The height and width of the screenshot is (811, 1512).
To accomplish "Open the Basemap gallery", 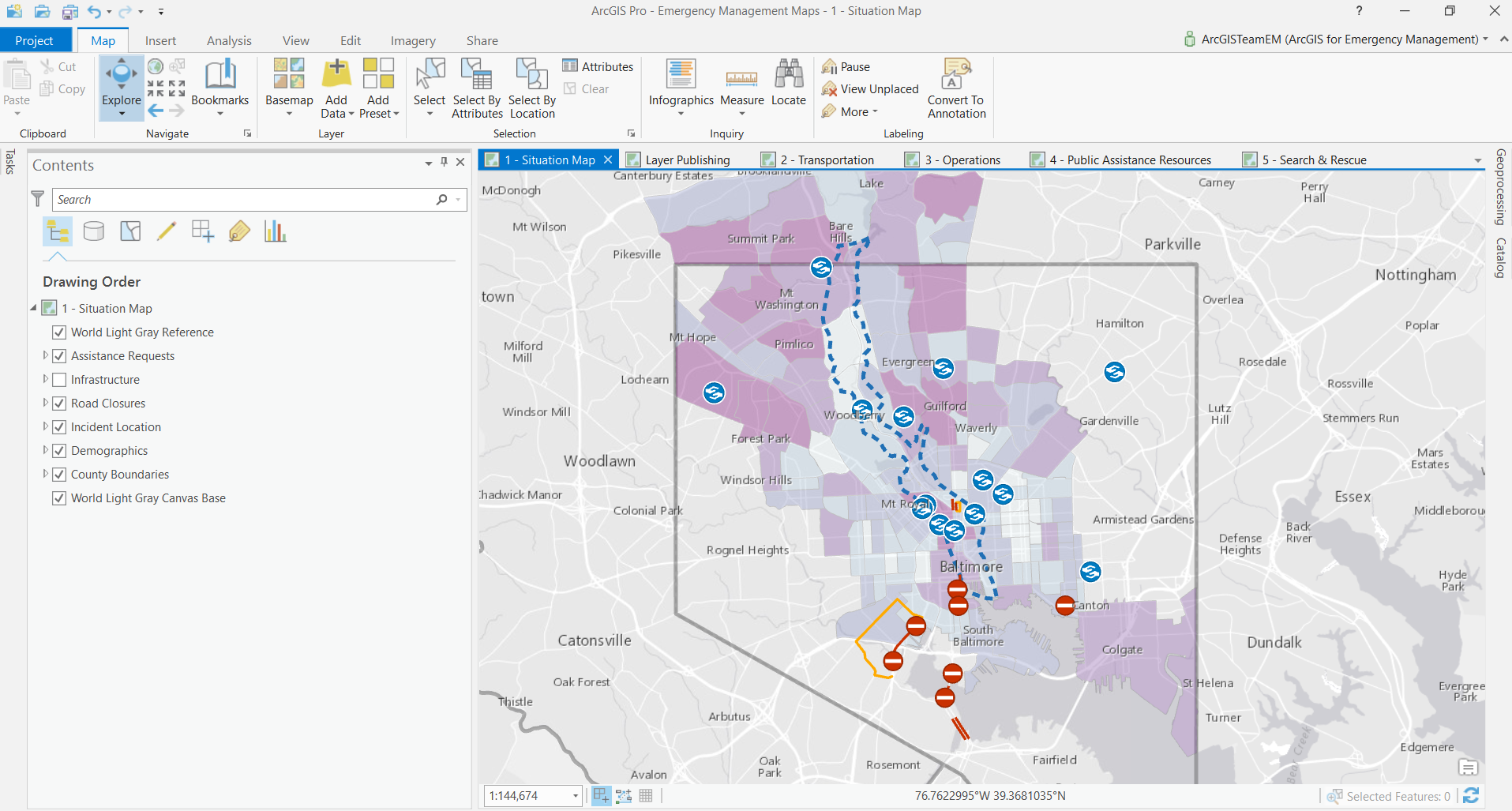I will [x=289, y=87].
